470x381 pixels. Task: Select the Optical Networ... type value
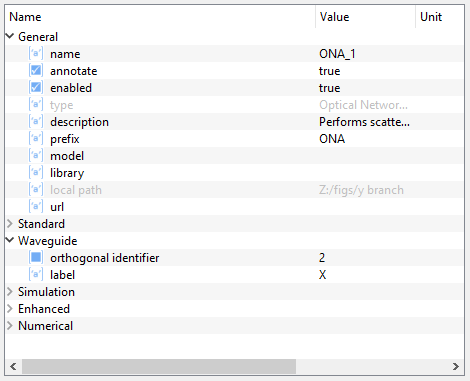(x=363, y=105)
